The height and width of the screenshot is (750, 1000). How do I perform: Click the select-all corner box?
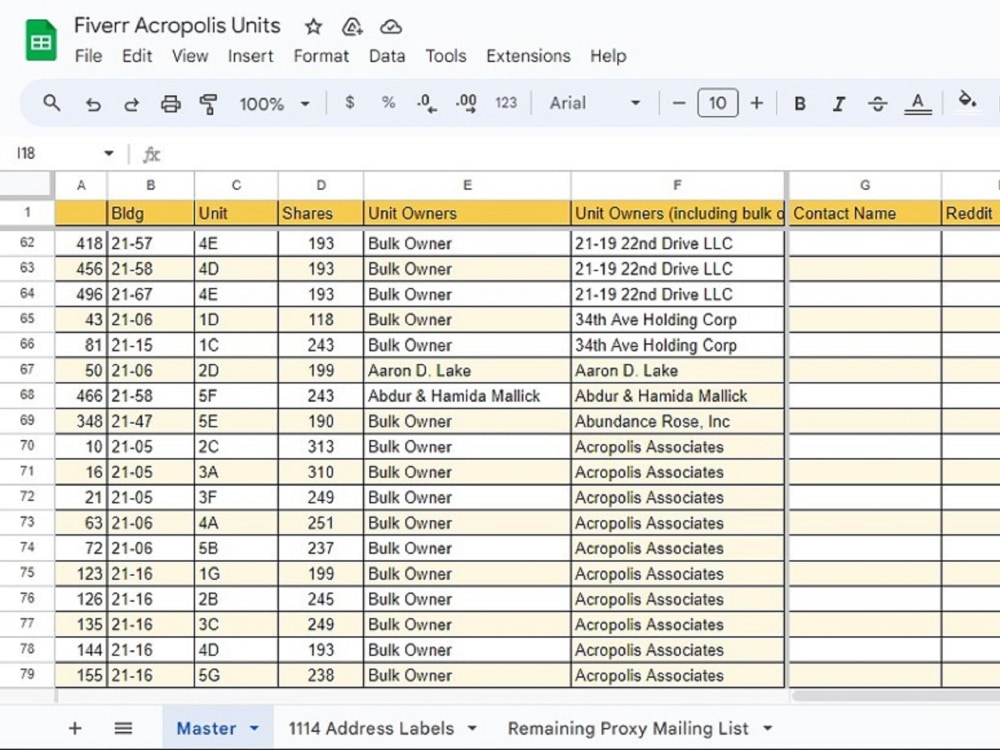pos(26,184)
